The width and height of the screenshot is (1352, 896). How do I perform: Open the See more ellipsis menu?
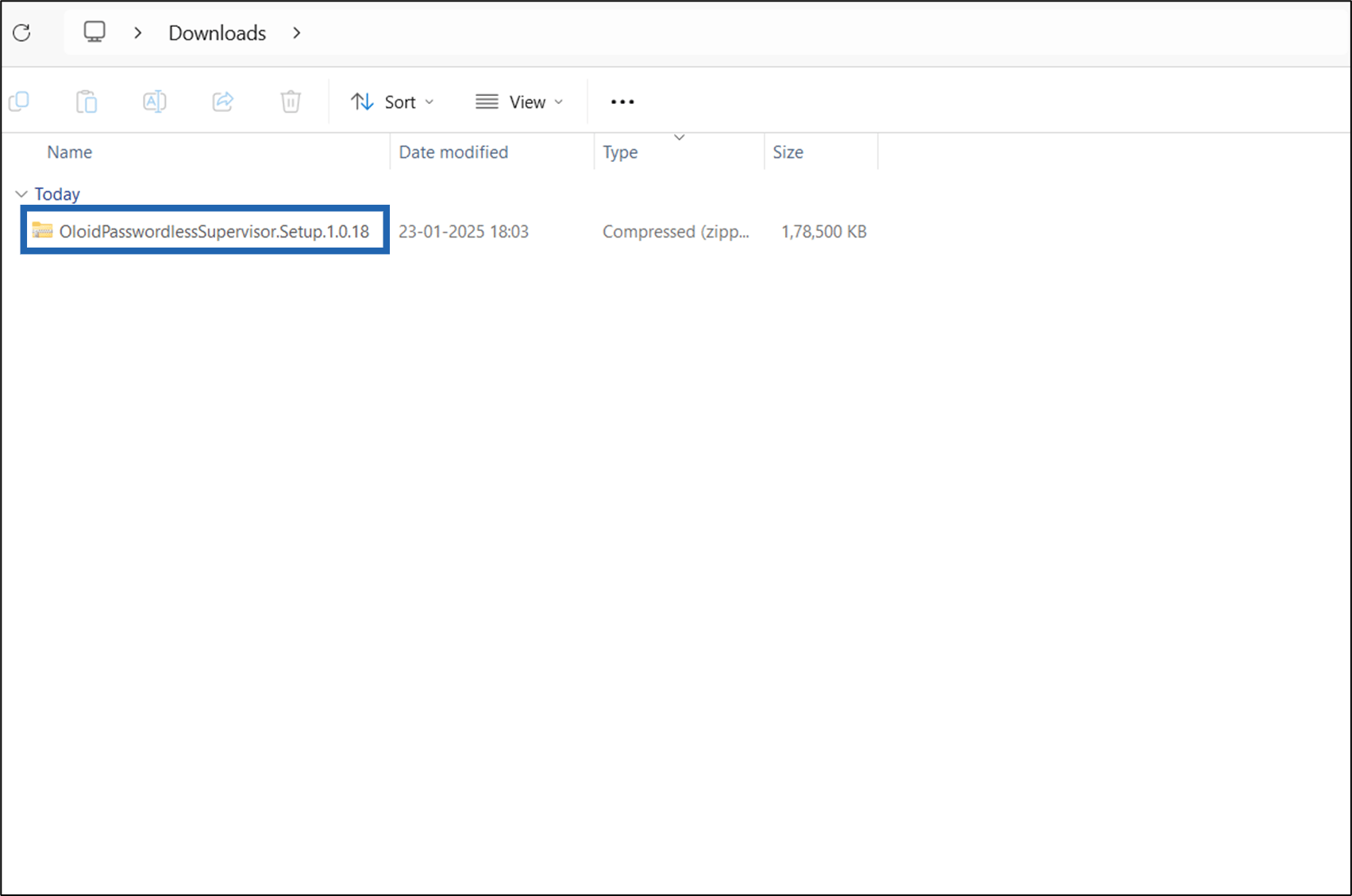point(622,102)
